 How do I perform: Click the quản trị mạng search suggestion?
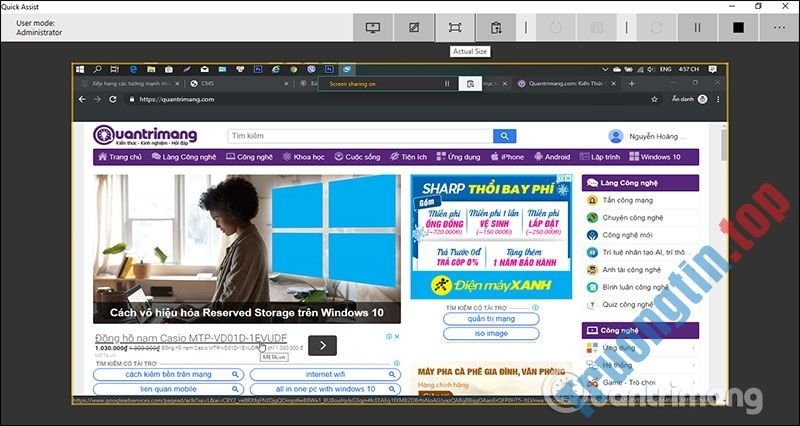click(x=491, y=319)
